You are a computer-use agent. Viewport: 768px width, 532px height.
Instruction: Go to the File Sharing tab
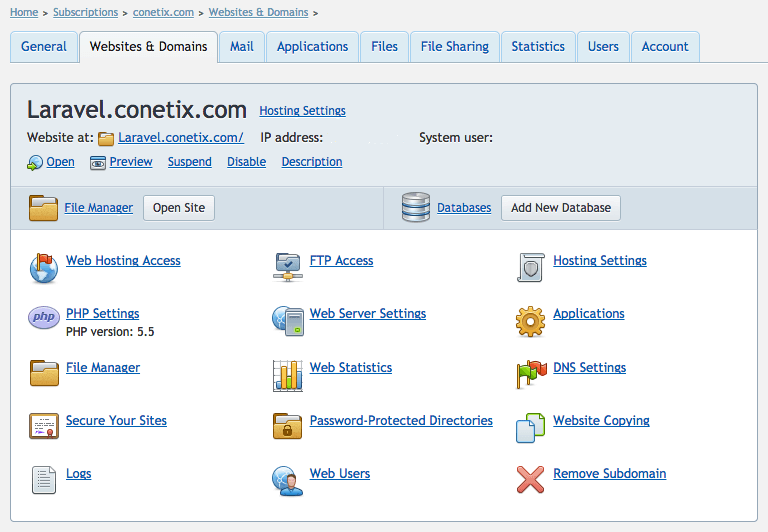click(455, 47)
